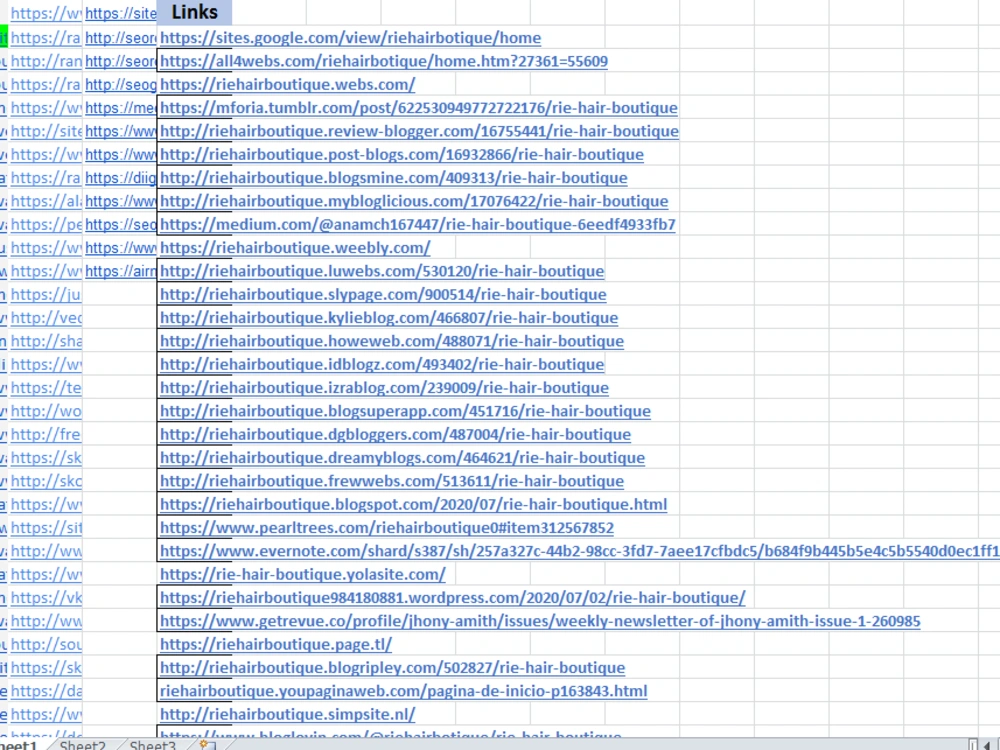This screenshot has height=750, width=1000.
Task: Select the Links column header cell
Action: [194, 12]
